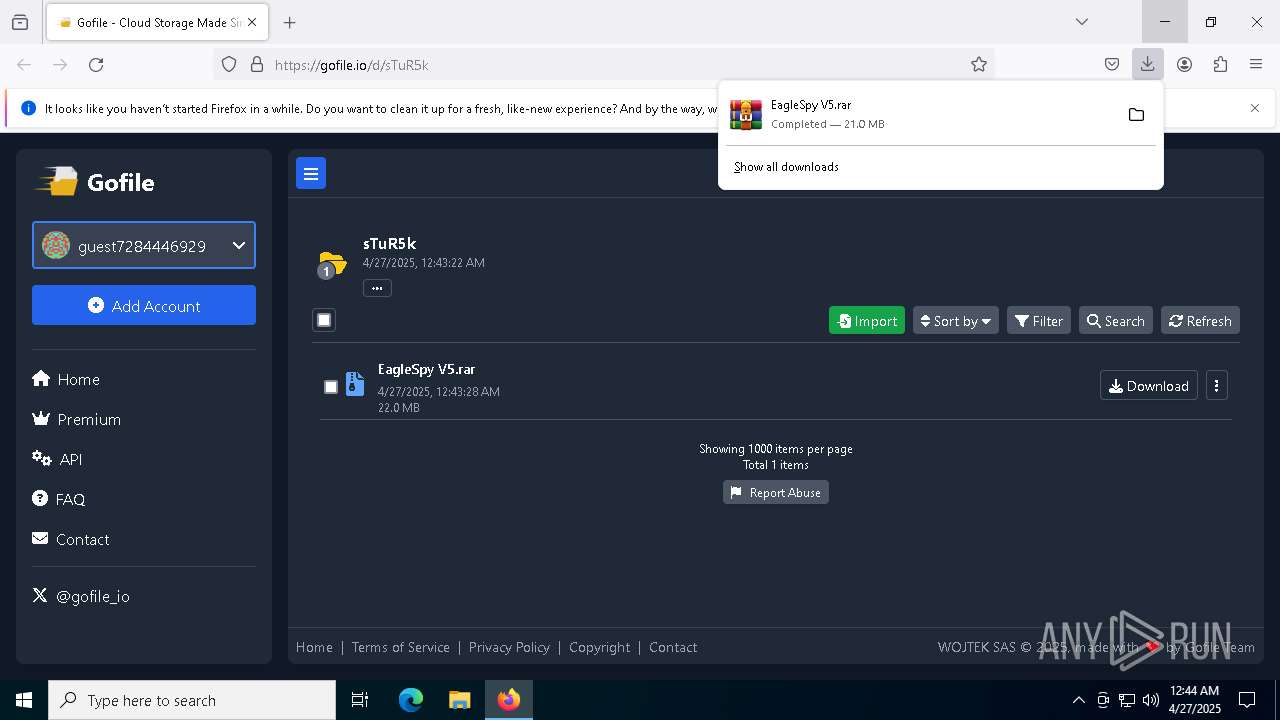Open API in sidebar
This screenshot has height=720, width=1280.
[x=57, y=459]
